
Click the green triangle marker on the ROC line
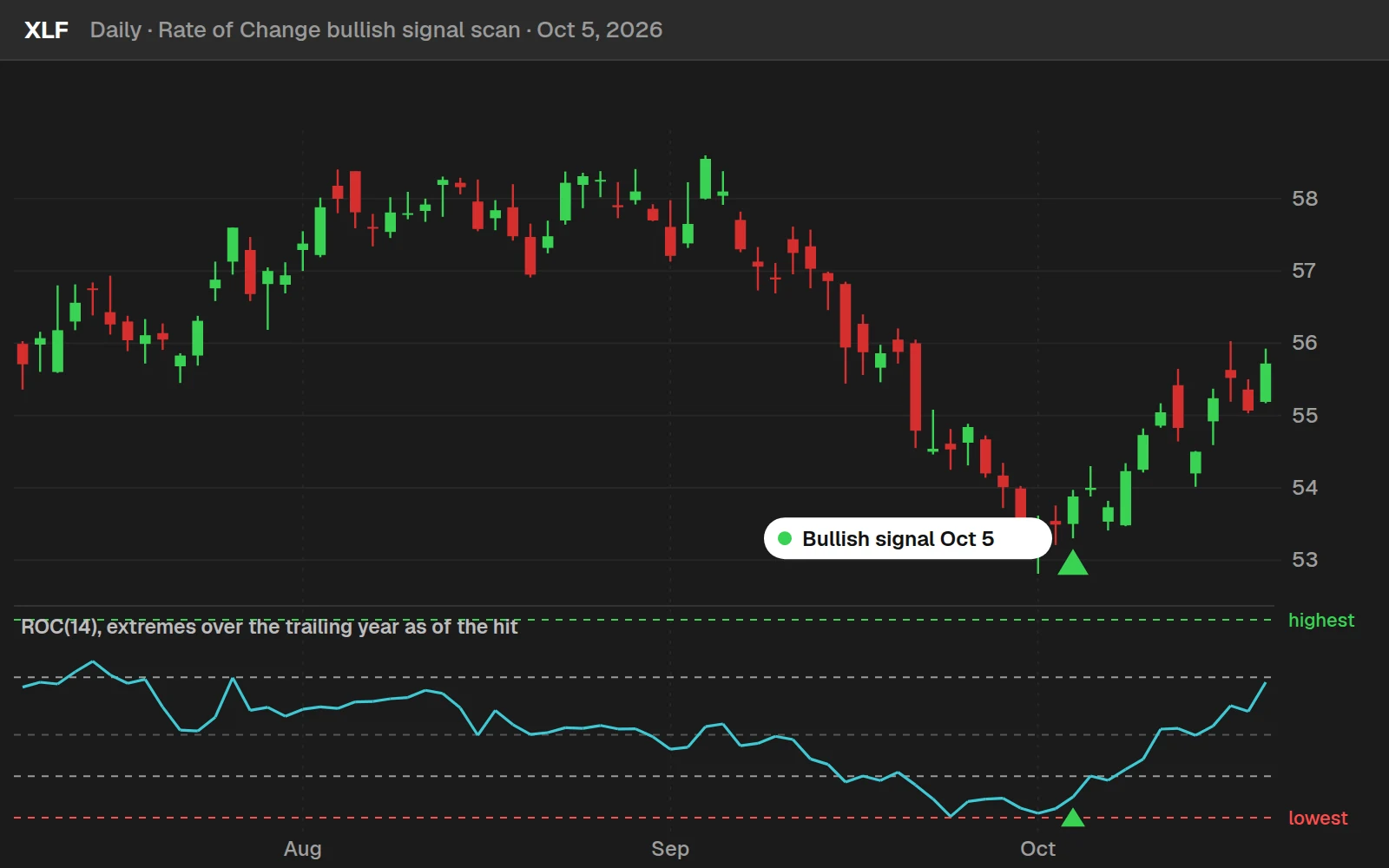(x=1073, y=818)
